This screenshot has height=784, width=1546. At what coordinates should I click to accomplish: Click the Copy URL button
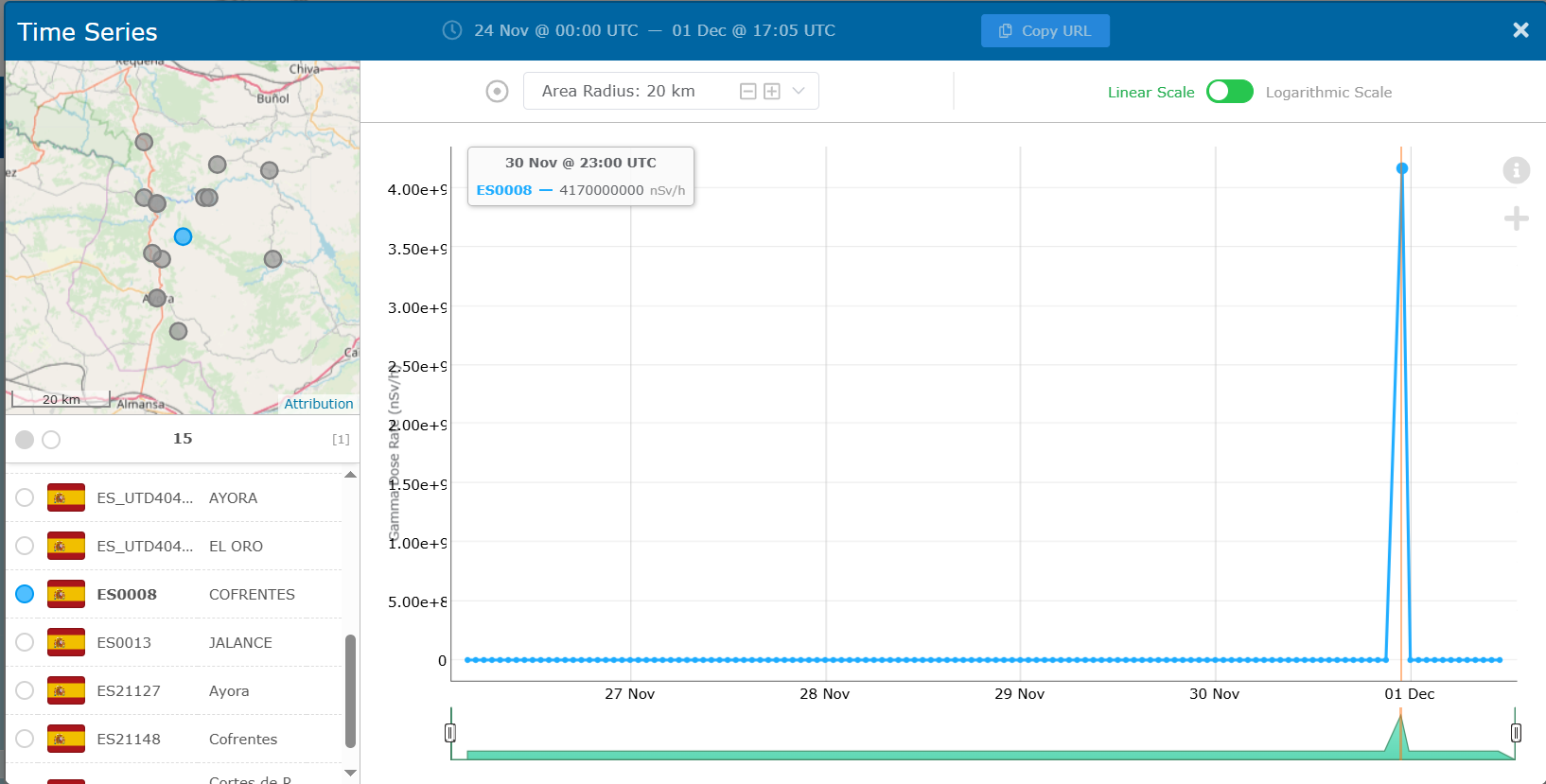coord(1045,30)
